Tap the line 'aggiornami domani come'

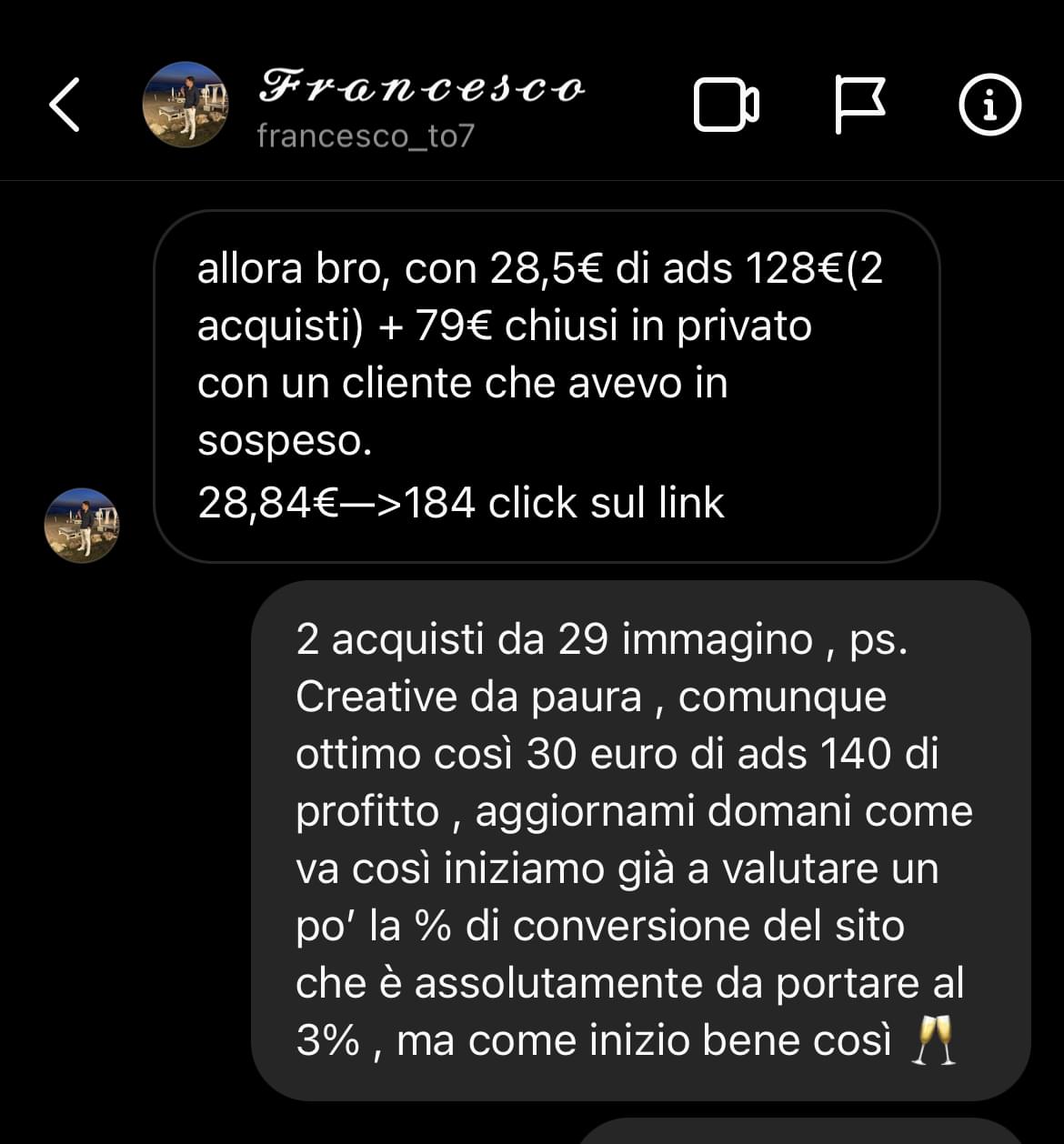click(724, 811)
